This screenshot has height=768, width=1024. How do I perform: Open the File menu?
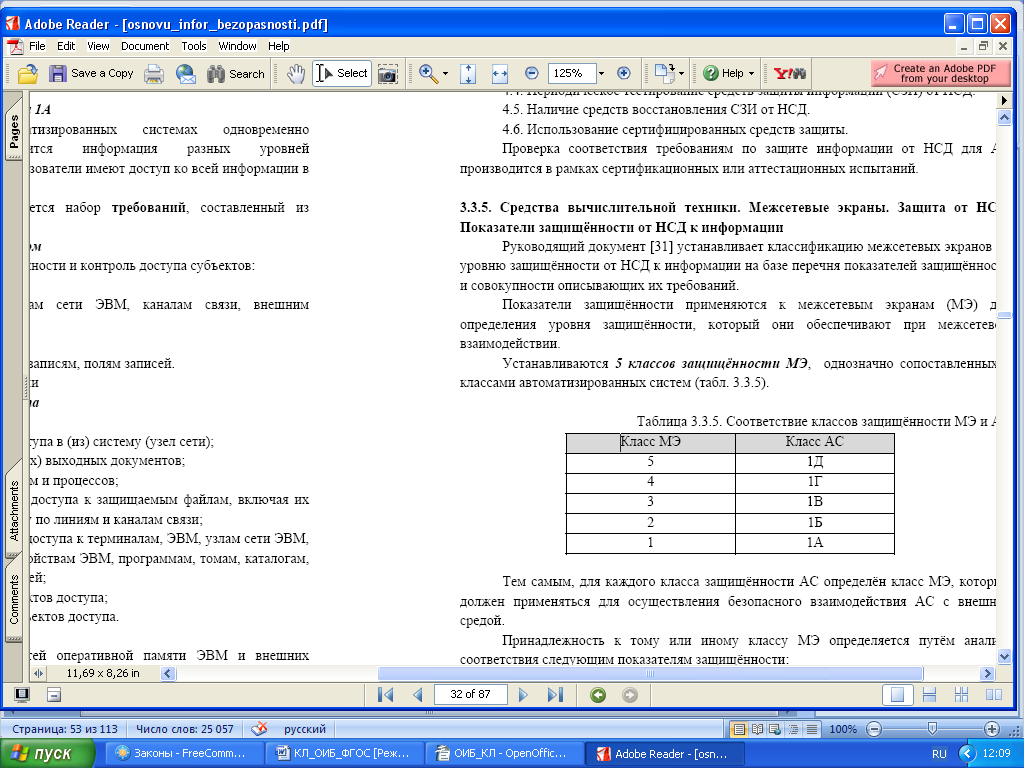(x=37, y=46)
